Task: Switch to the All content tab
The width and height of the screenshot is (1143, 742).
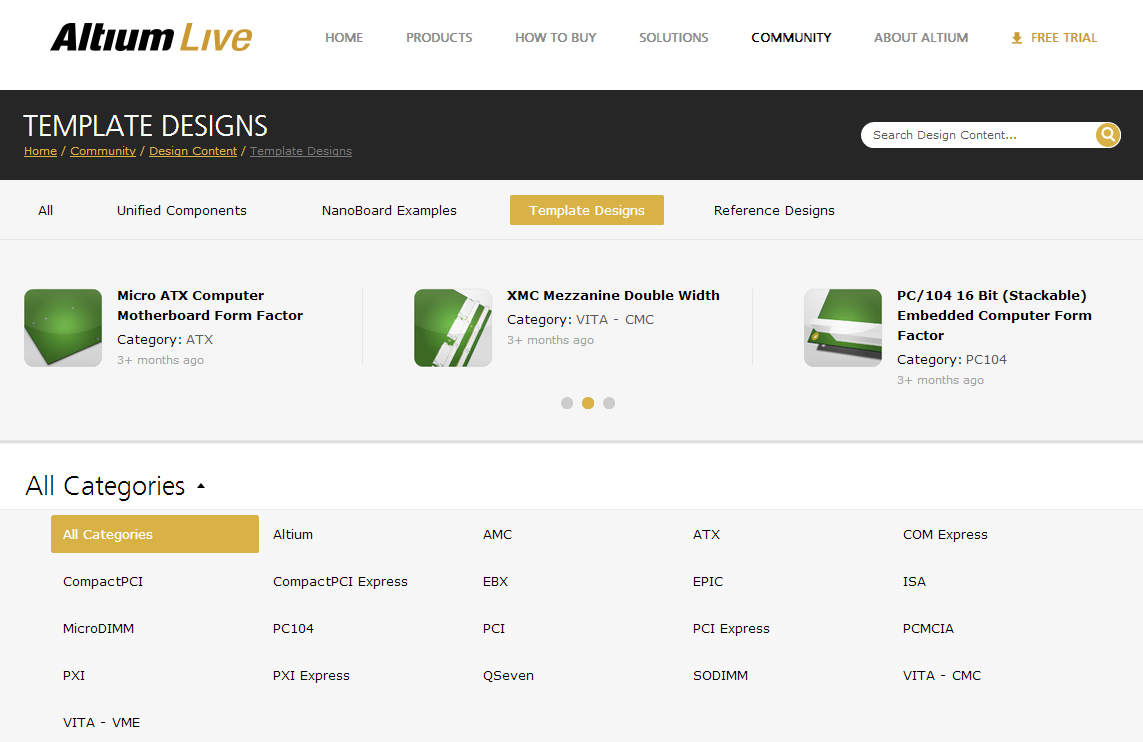Action: click(x=45, y=210)
